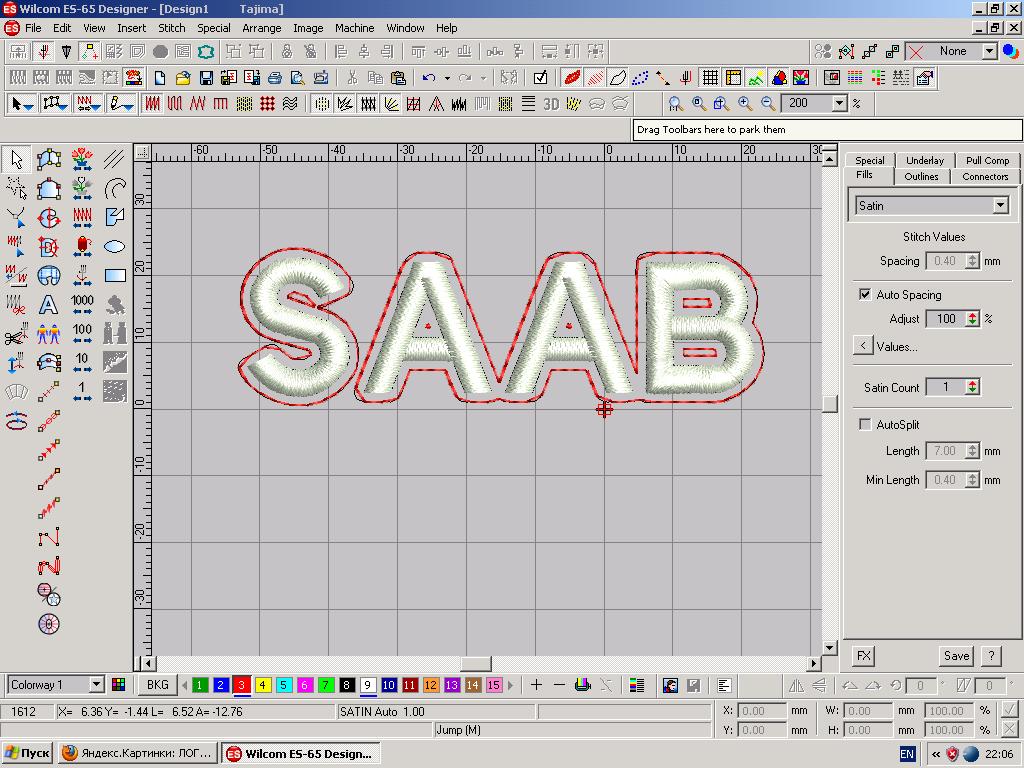This screenshot has width=1024, height=768.
Task: Click the Undo arrow icon
Action: [429, 77]
